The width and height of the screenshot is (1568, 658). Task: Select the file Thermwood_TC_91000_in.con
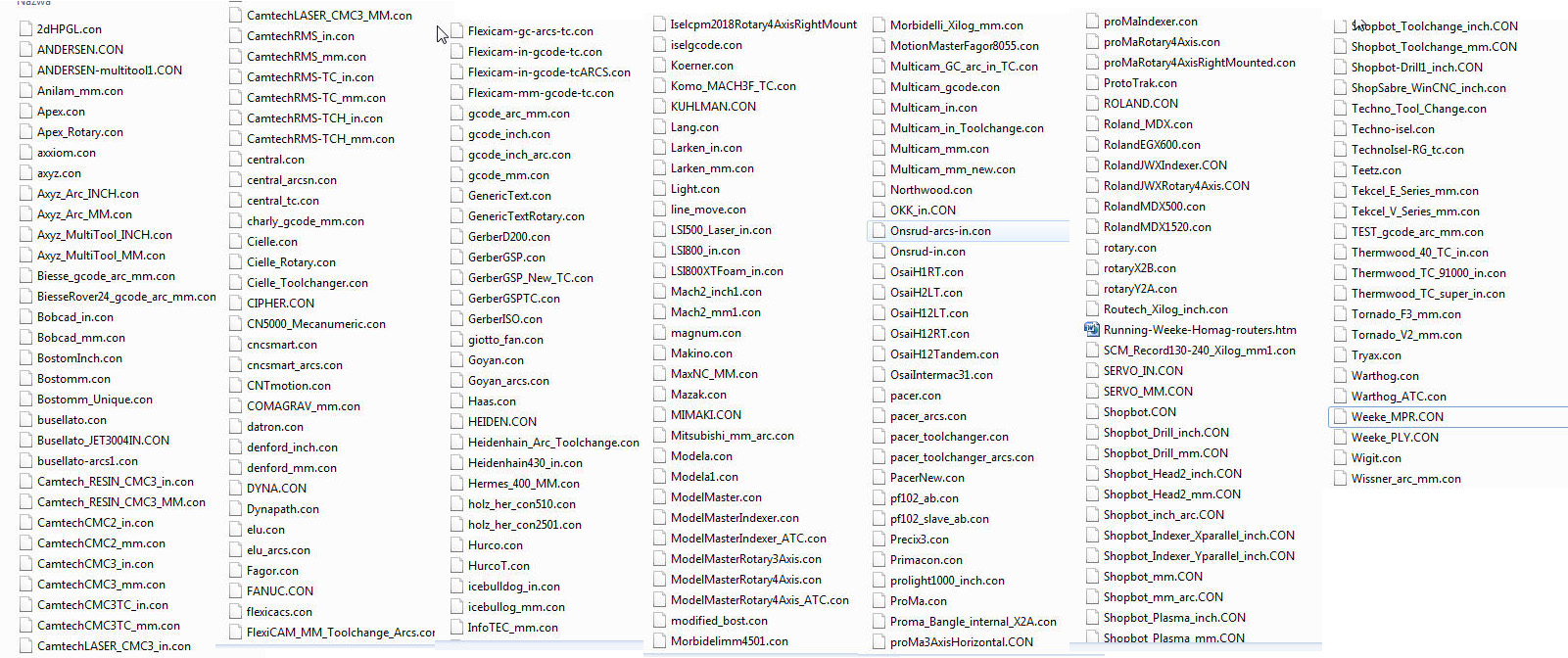(x=1429, y=273)
